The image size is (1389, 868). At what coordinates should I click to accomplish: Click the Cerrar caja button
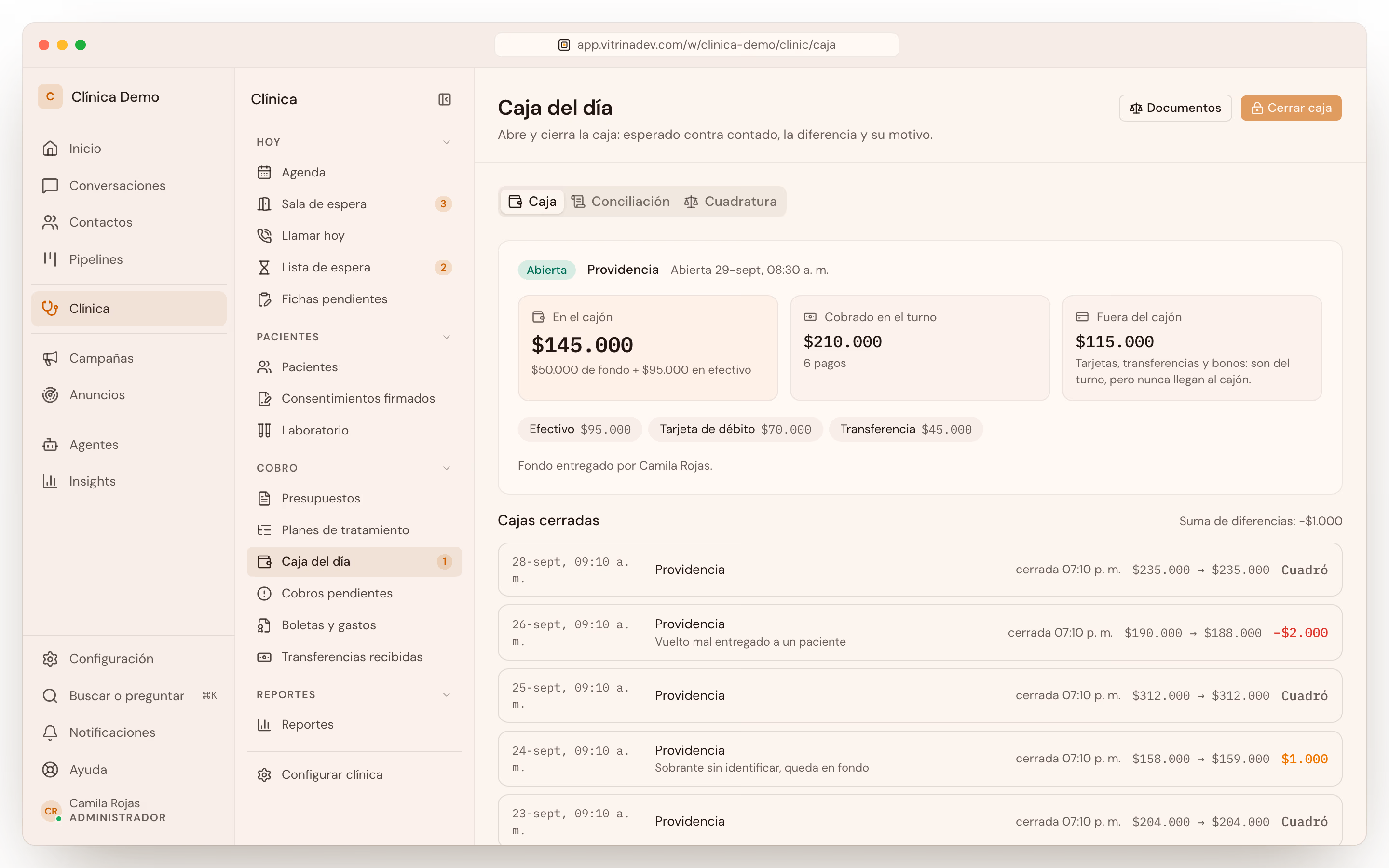click(x=1291, y=108)
